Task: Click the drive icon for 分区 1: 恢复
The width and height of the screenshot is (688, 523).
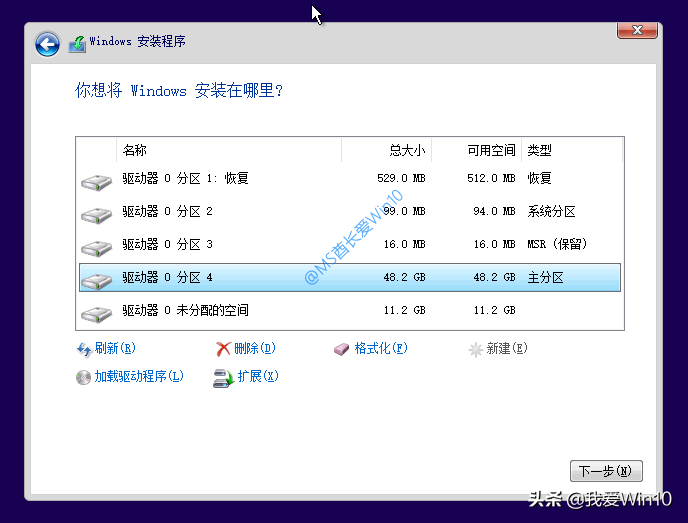Action: click(97, 182)
